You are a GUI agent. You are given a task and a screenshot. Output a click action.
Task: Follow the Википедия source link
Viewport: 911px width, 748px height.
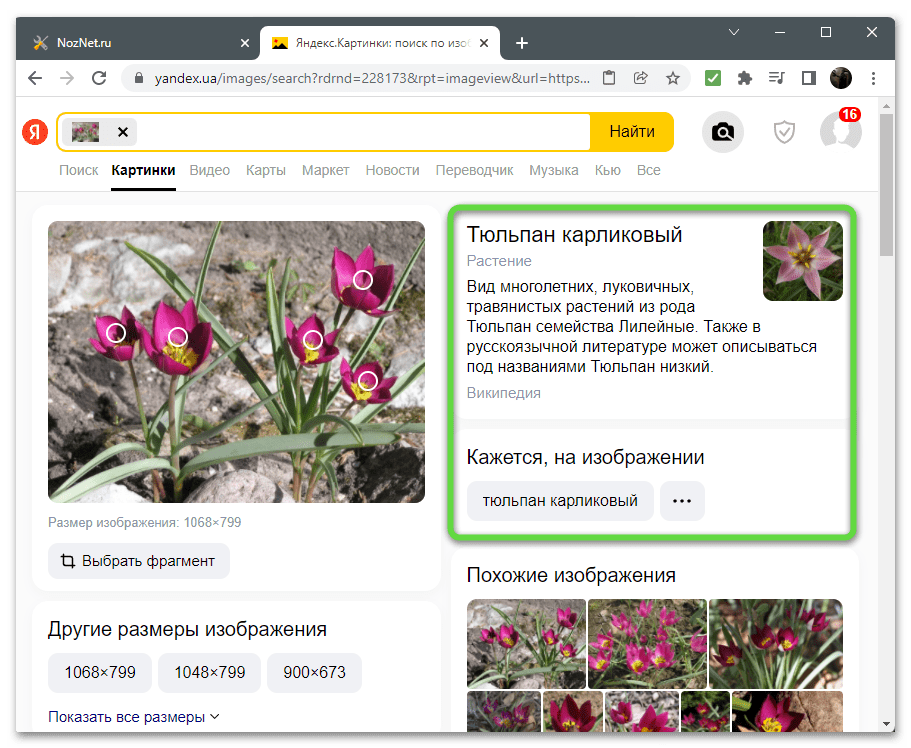[504, 393]
